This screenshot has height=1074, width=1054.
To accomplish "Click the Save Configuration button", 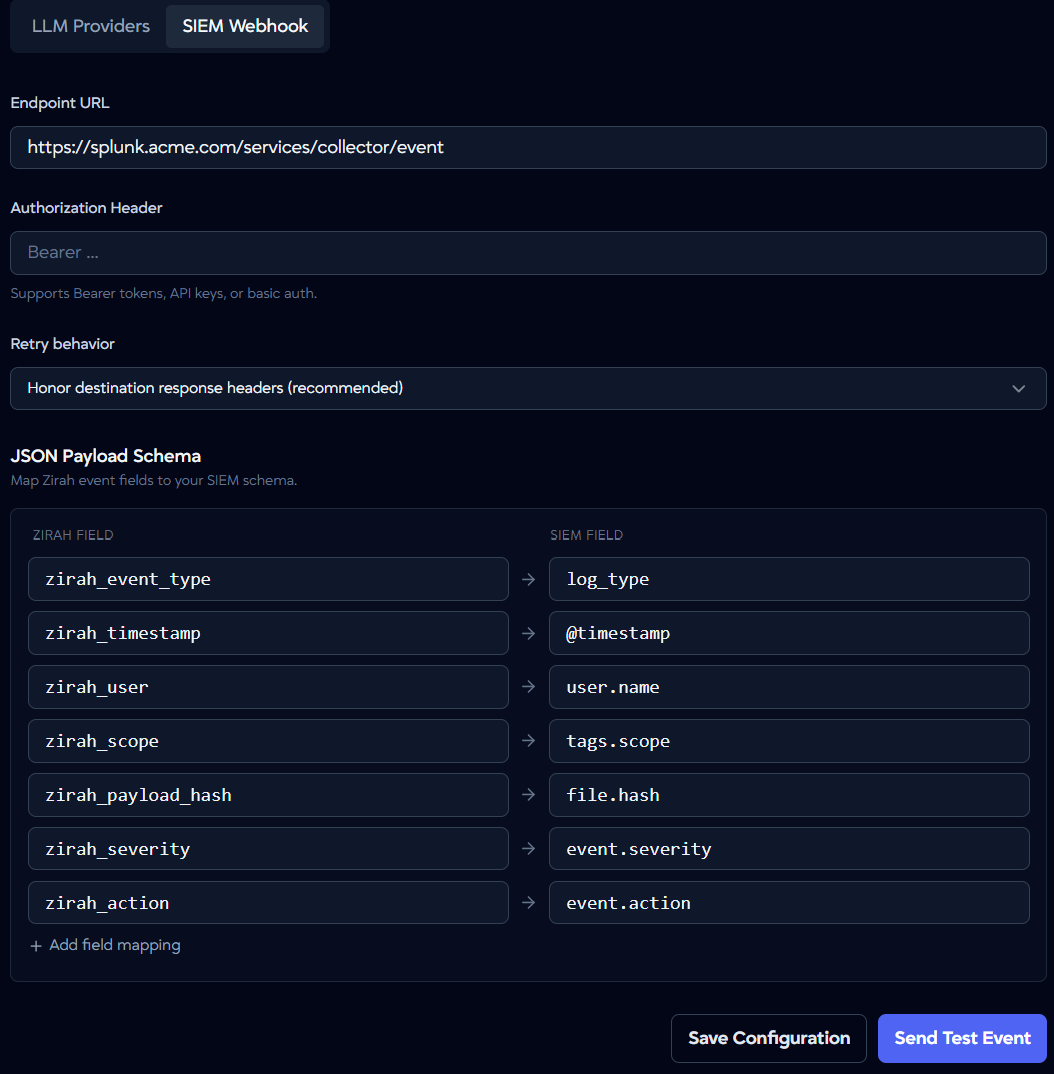I will tap(768, 1038).
